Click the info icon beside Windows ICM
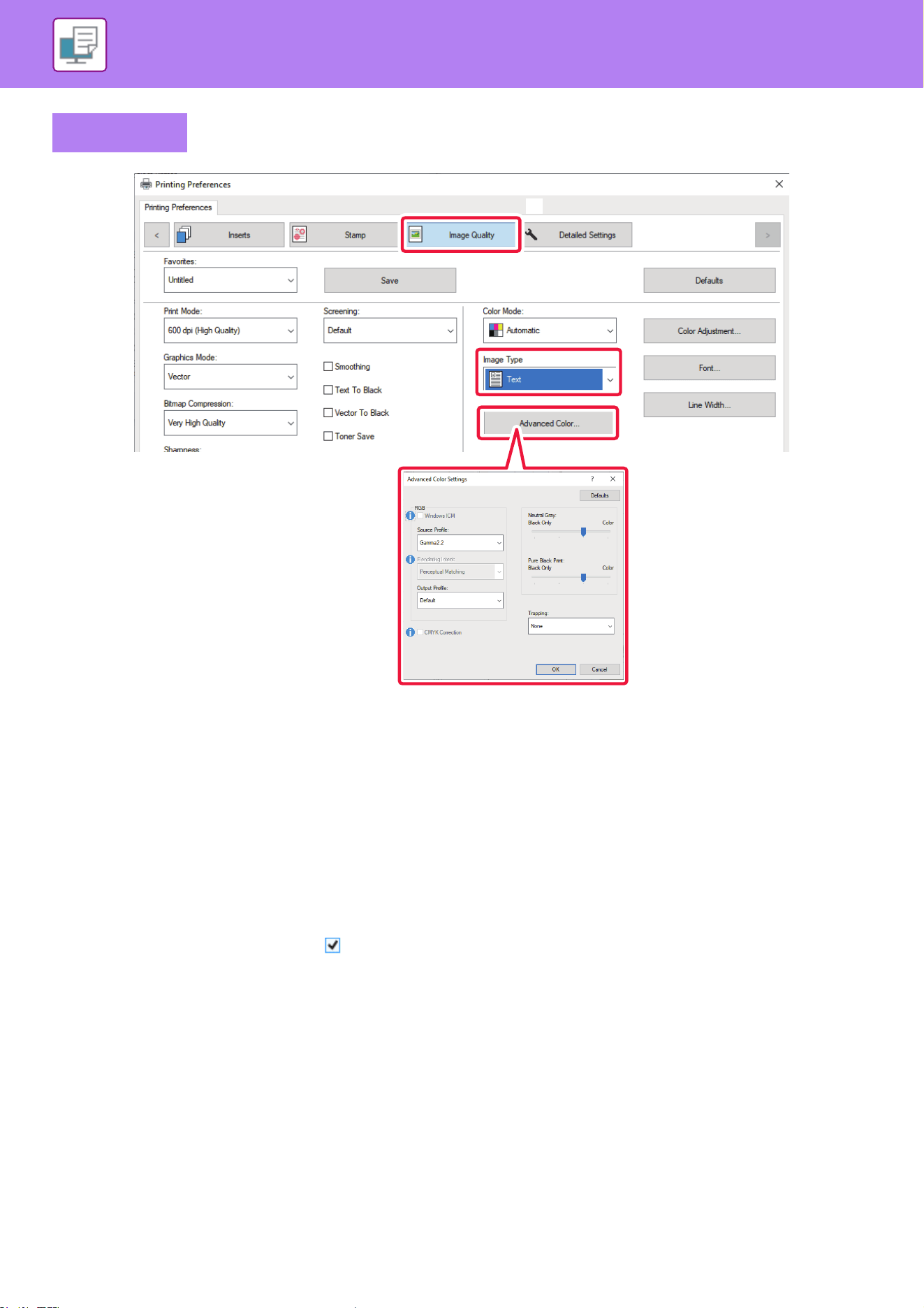 point(411,516)
